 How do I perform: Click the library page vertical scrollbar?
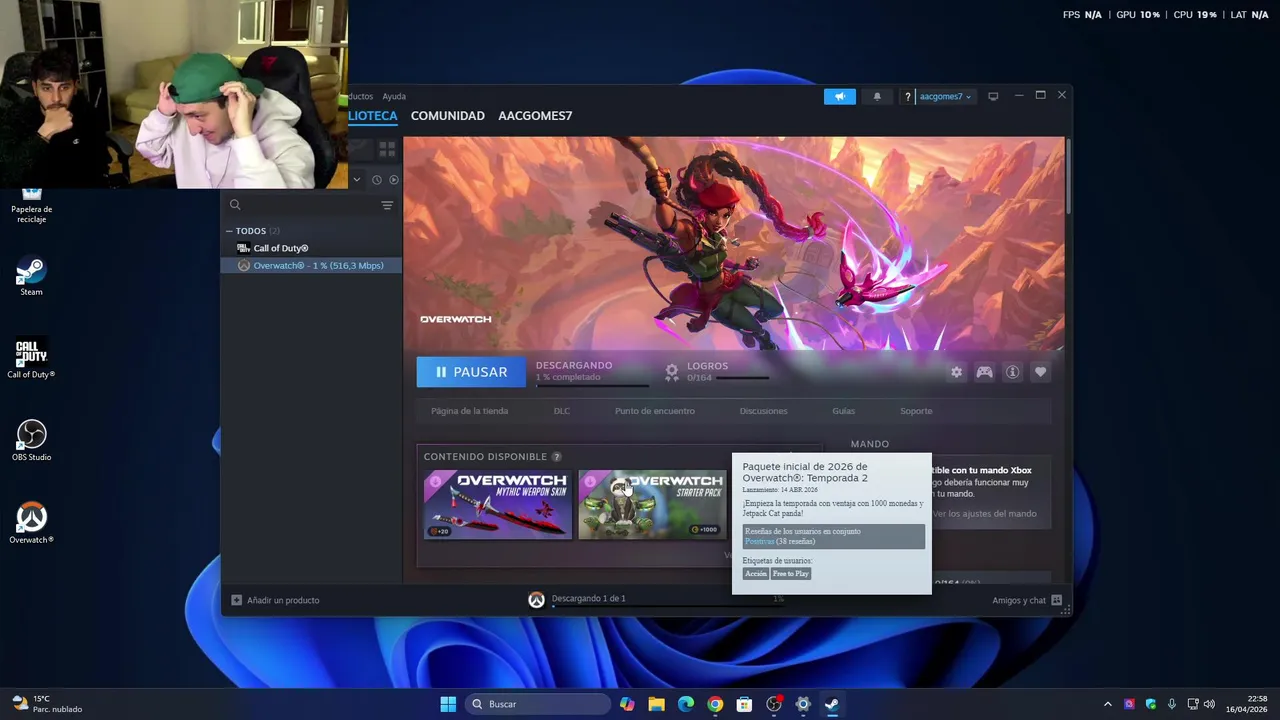tap(1068, 176)
